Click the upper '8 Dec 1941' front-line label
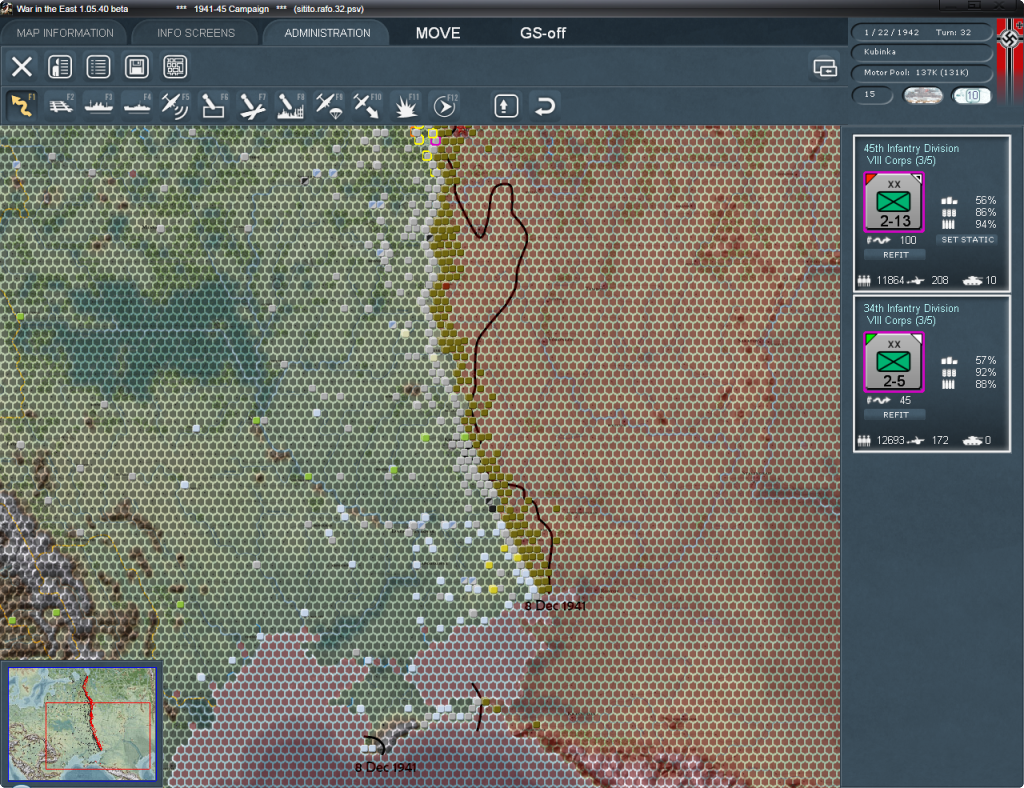The height and width of the screenshot is (788, 1024). 555,606
